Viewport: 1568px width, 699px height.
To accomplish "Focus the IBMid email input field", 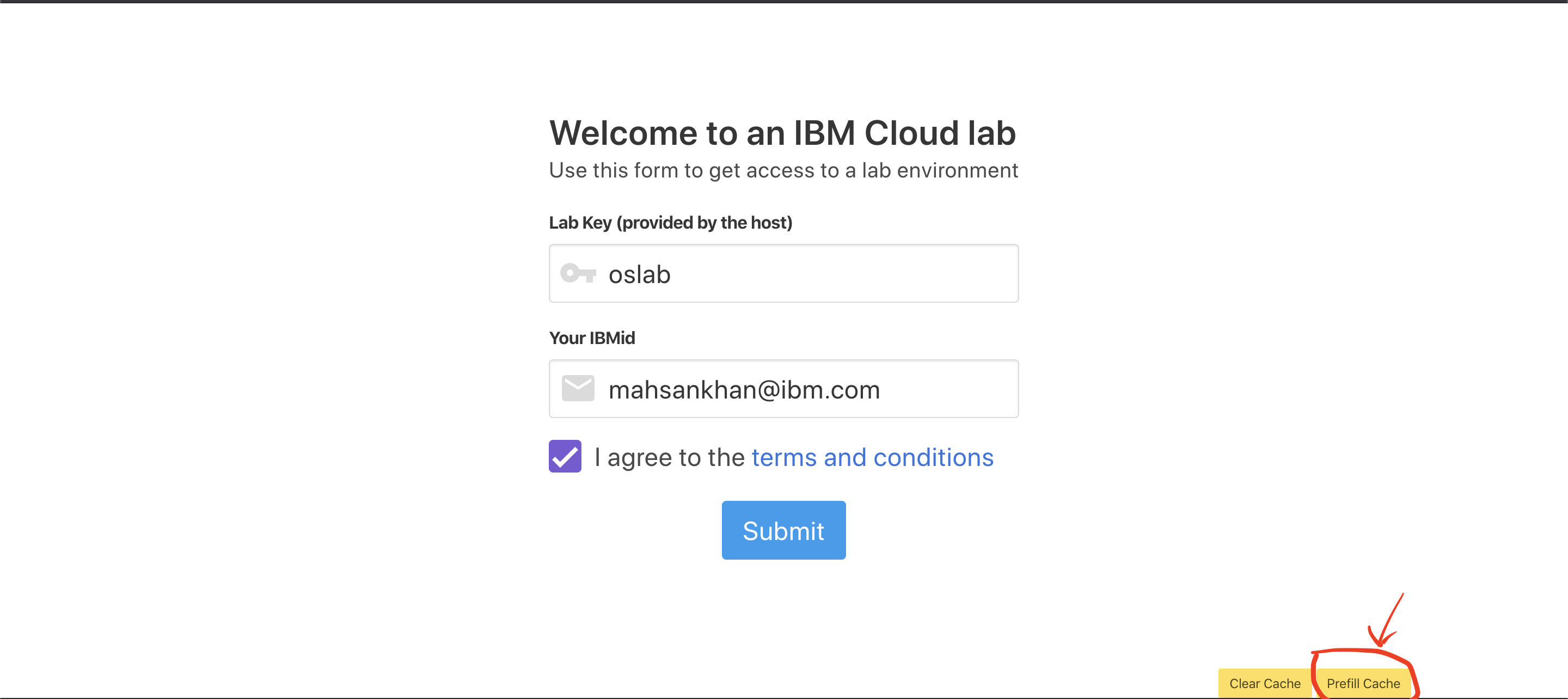I will [x=783, y=389].
